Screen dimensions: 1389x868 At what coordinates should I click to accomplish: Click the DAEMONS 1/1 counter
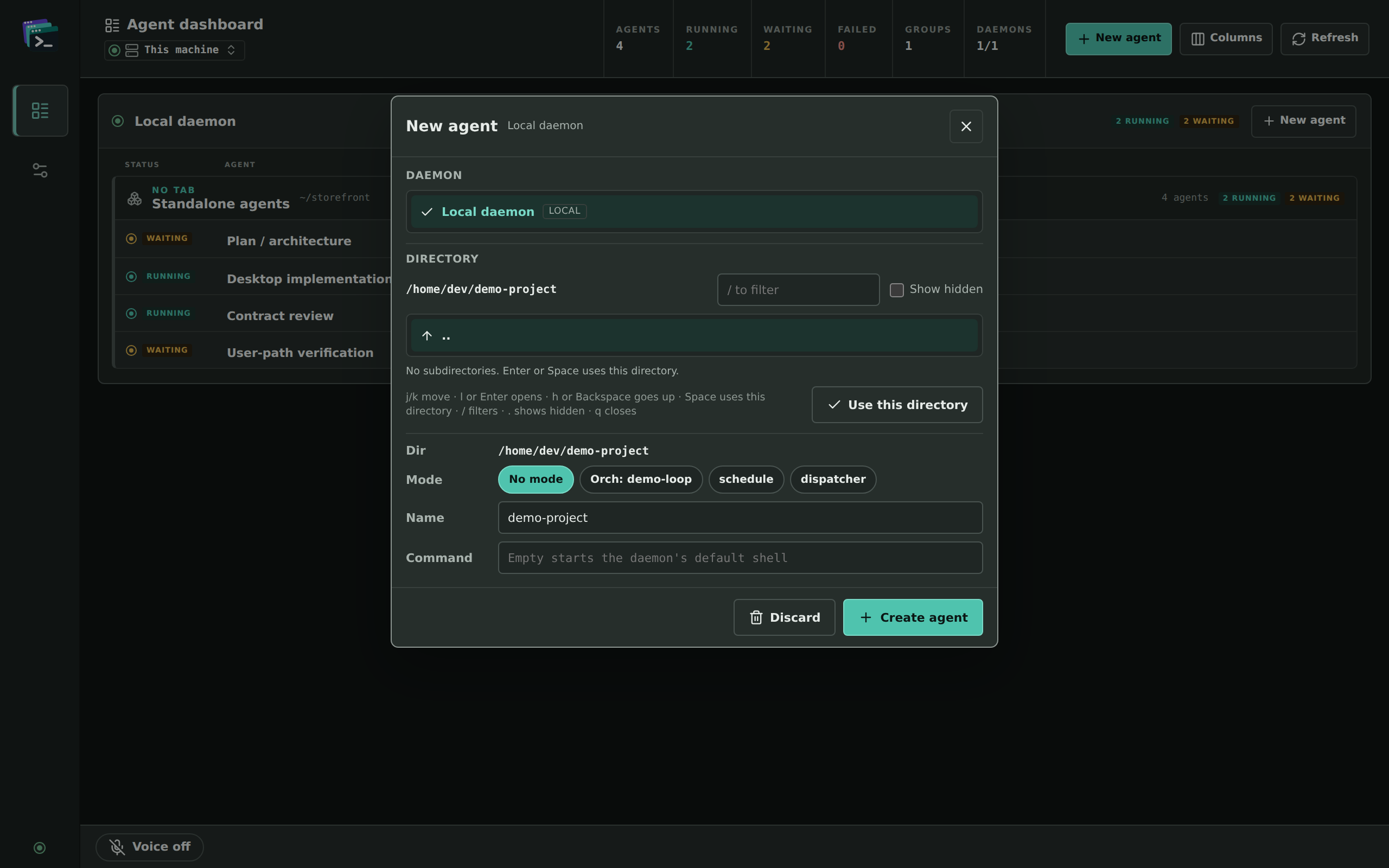[x=1004, y=38]
